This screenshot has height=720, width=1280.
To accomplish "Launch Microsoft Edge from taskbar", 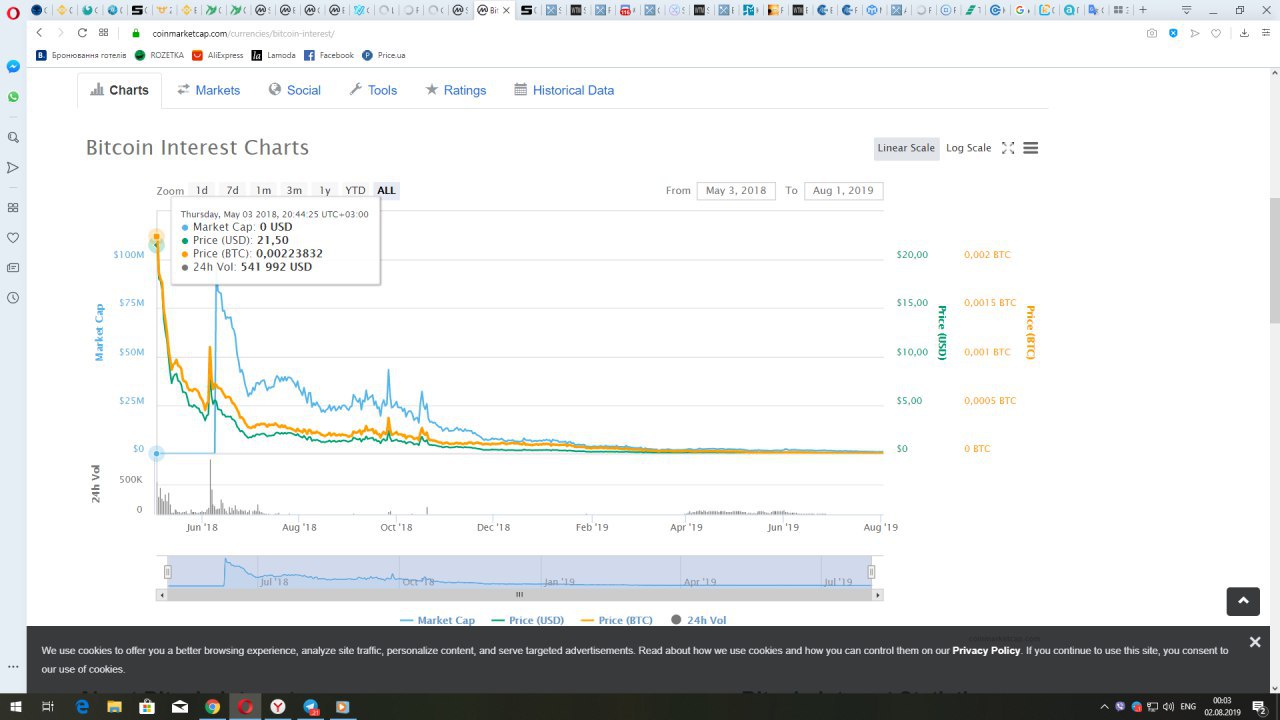I will tap(82, 706).
